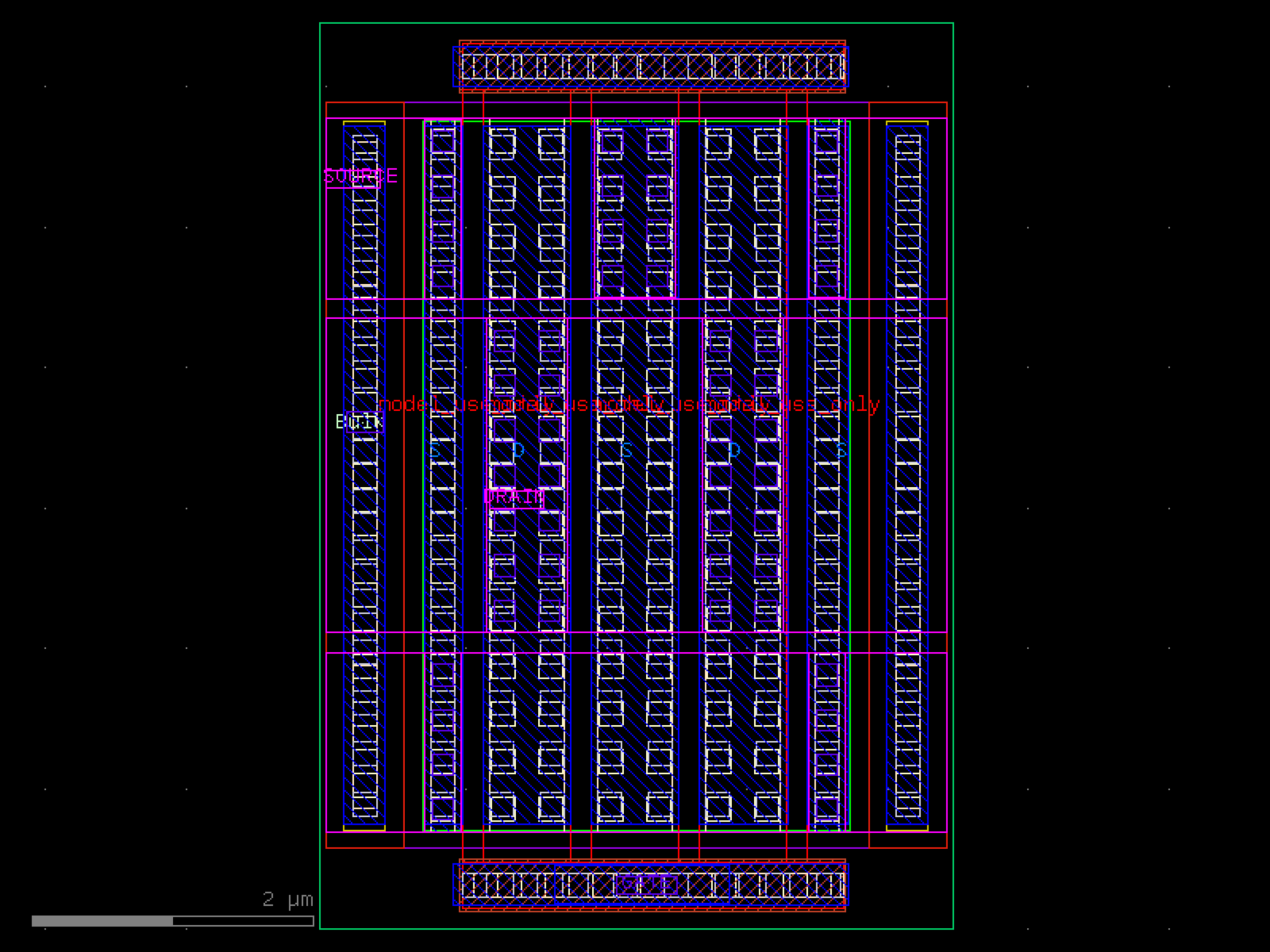This screenshot has width=1270, height=952.
Task: Select the GATE label in bottom strip
Action: [x=645, y=884]
